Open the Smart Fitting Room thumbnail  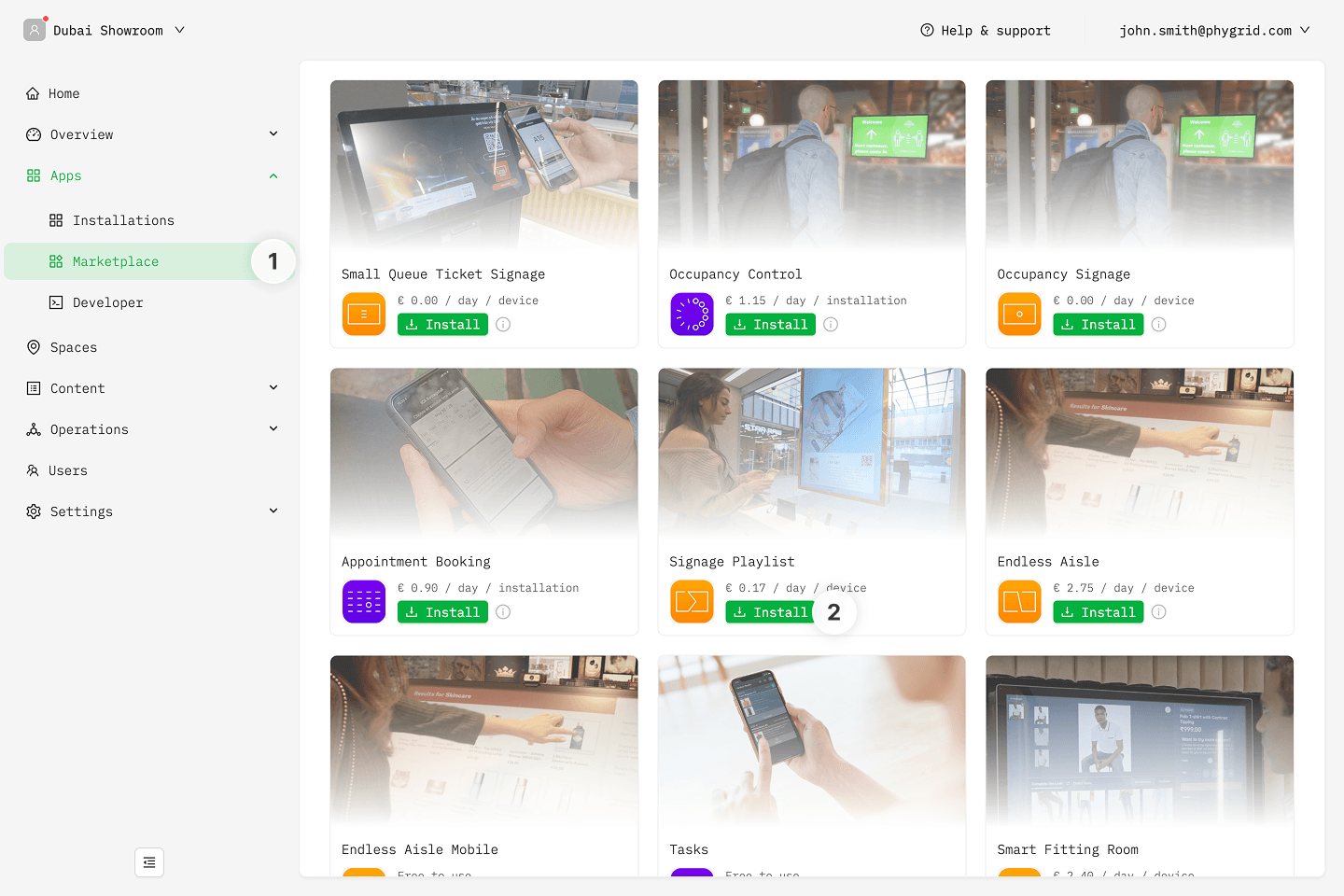(1139, 739)
